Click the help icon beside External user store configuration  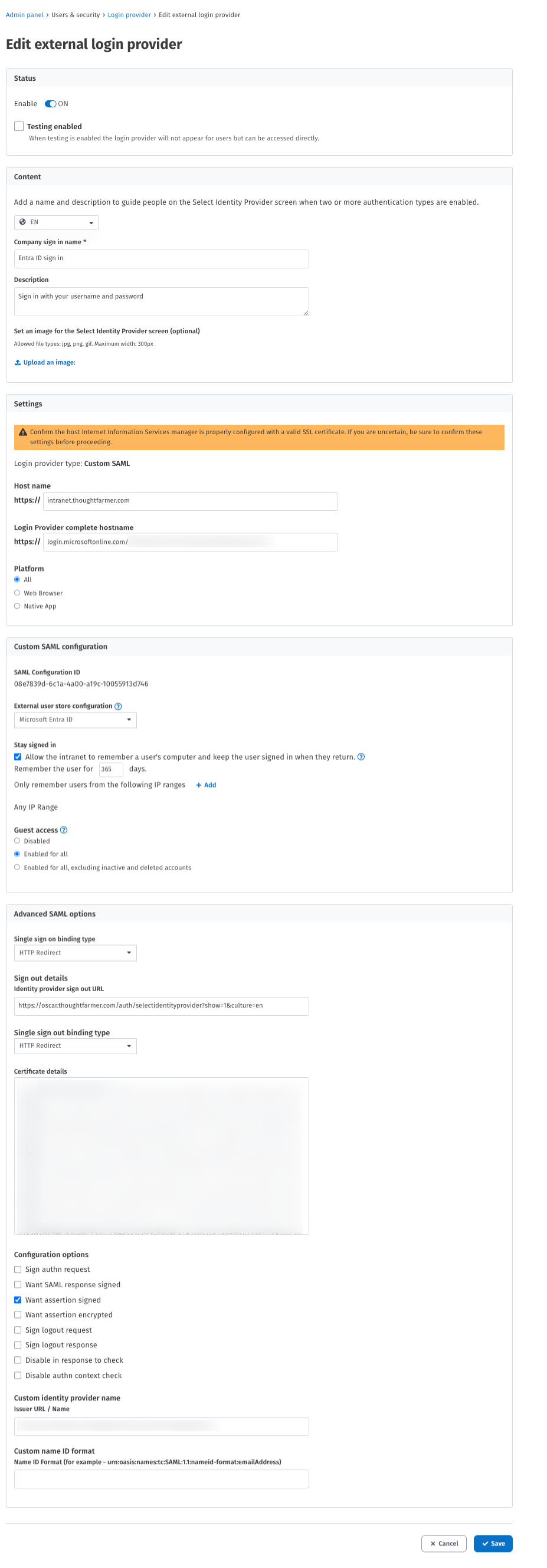click(117, 706)
